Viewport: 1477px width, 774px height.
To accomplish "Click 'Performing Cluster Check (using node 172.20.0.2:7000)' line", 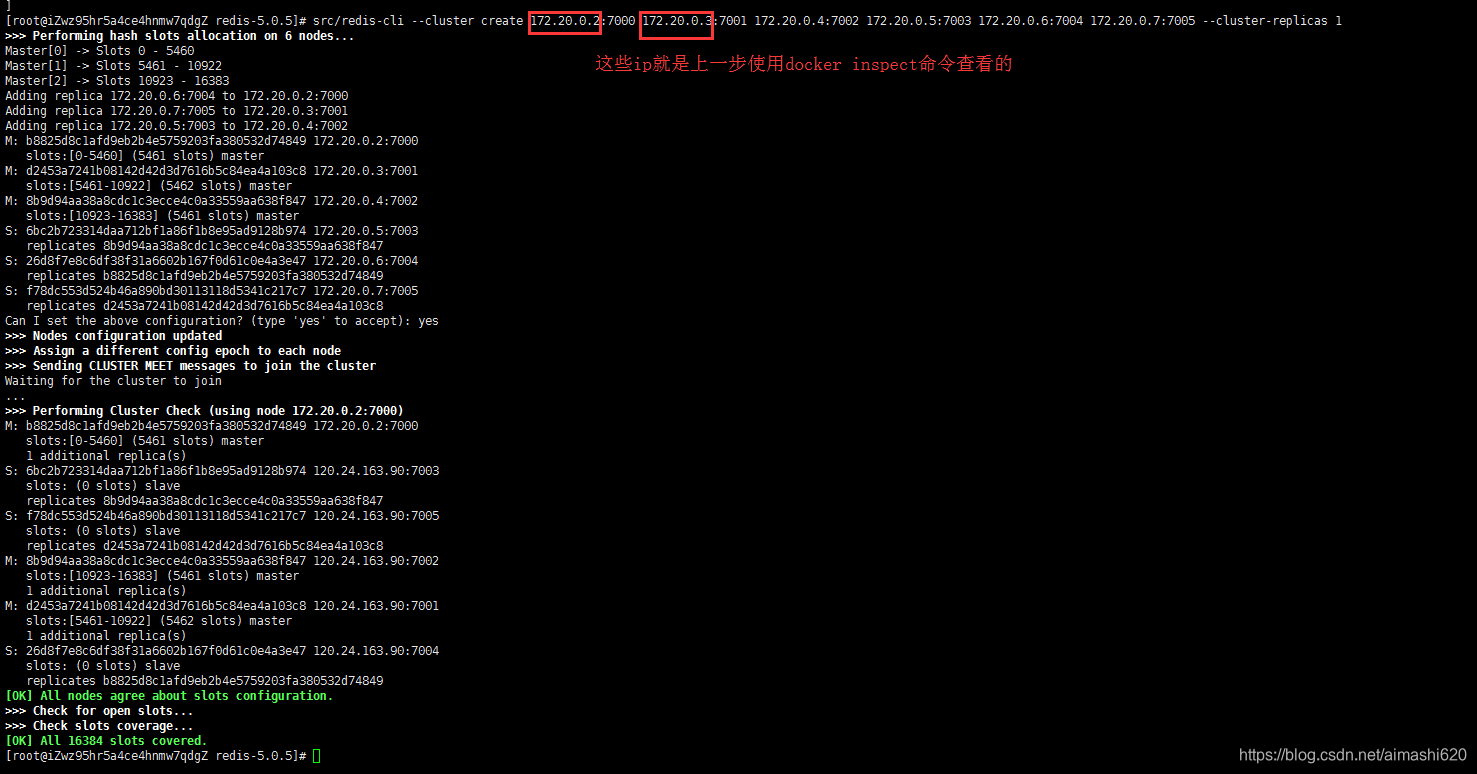I will point(205,411).
